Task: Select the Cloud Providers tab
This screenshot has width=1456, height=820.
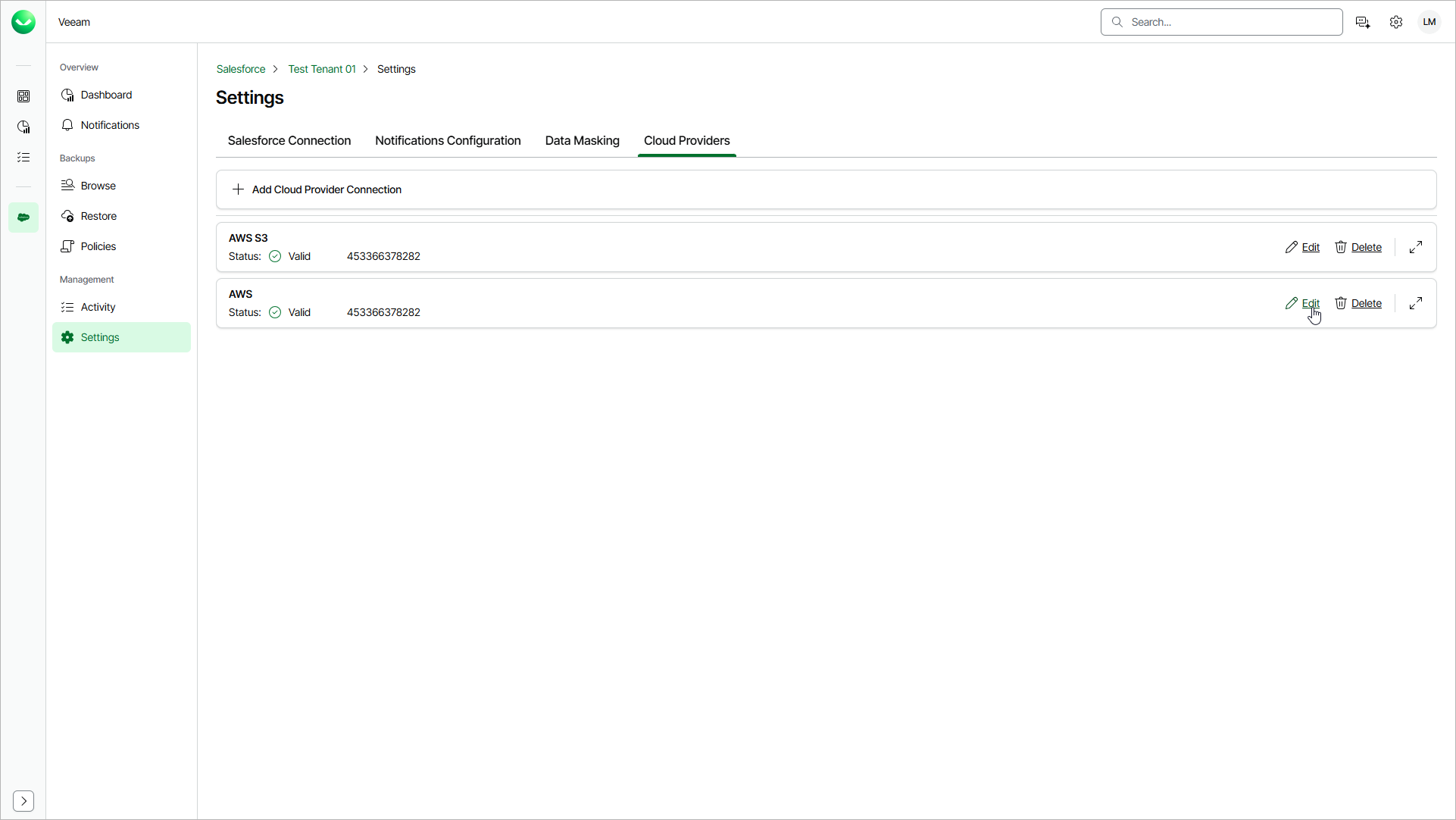Action: coord(687,141)
